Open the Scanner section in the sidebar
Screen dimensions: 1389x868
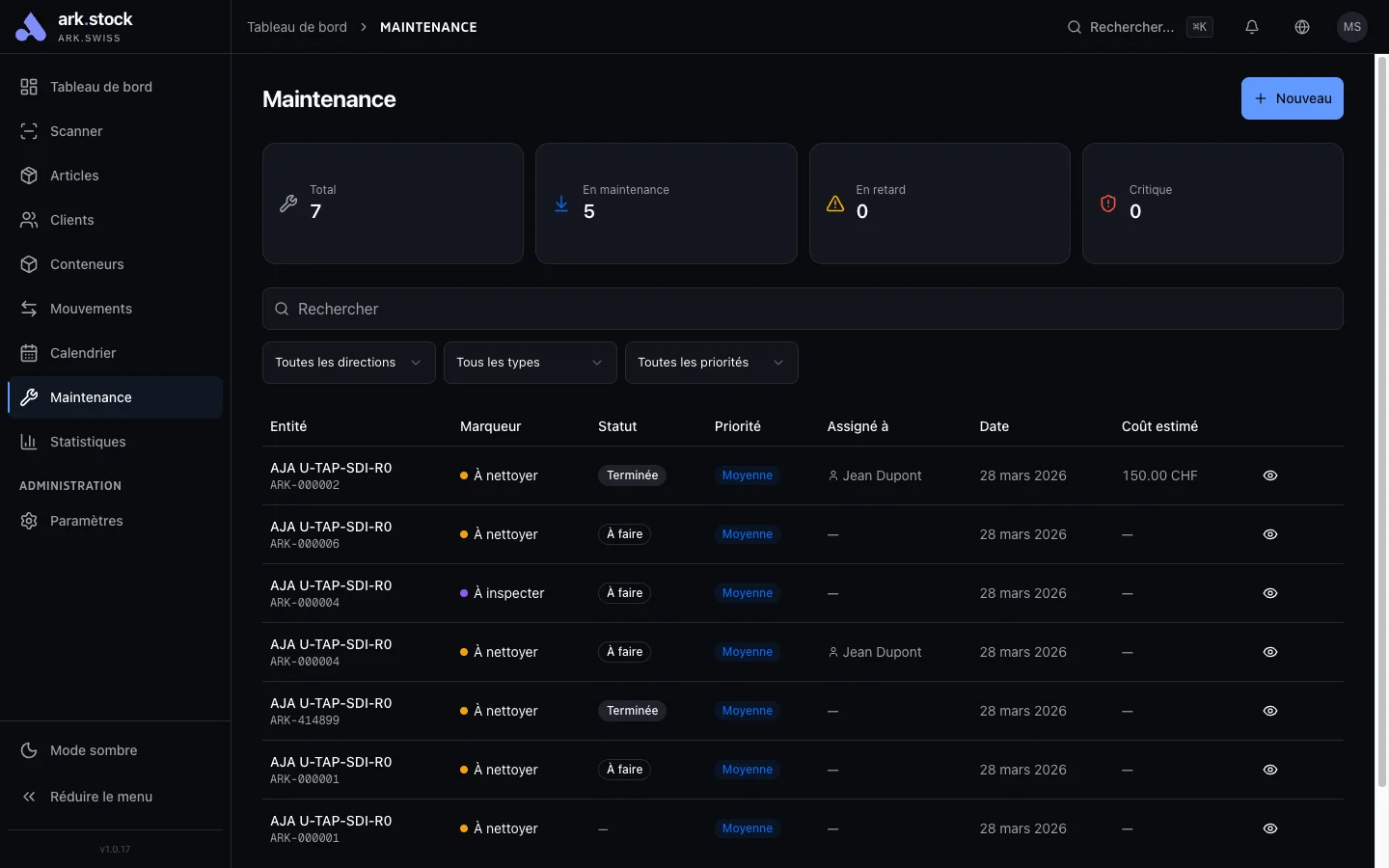[x=75, y=131]
